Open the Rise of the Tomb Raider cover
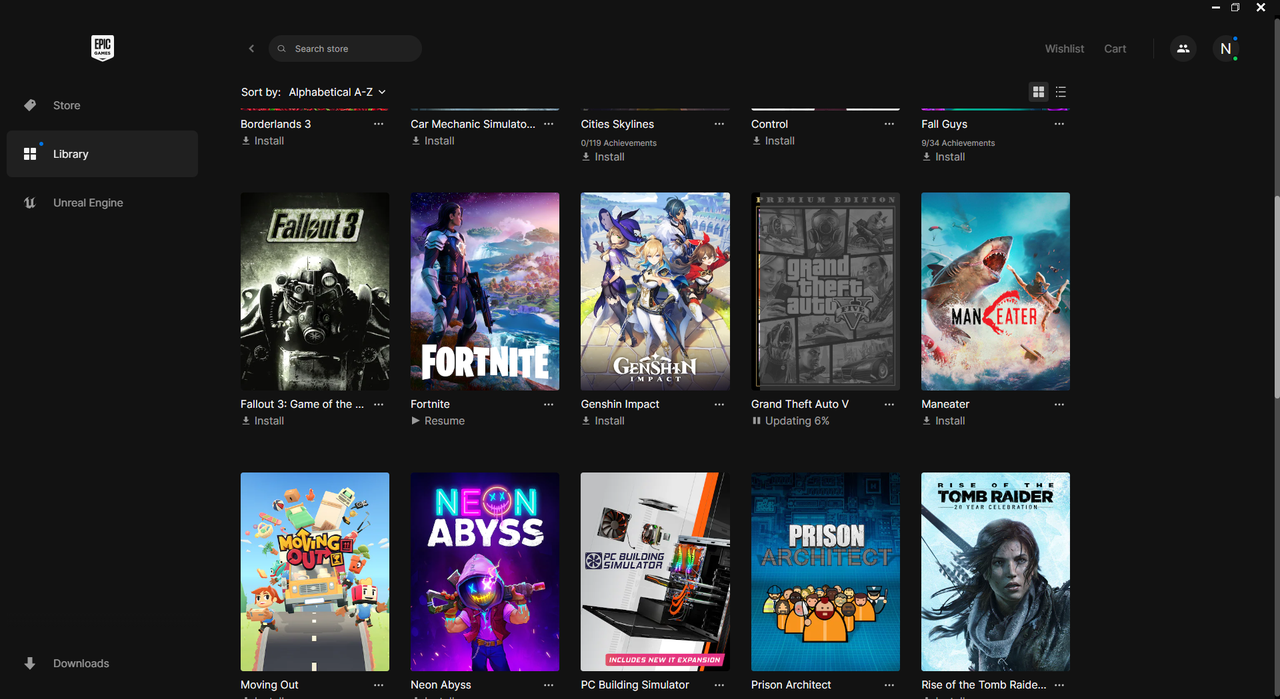1280x699 pixels. pos(995,572)
